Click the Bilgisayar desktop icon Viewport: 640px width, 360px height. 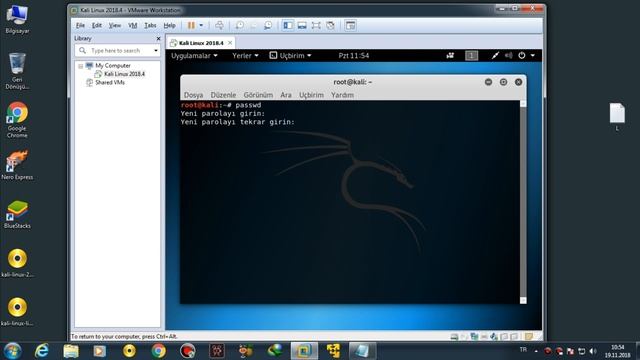tap(17, 20)
